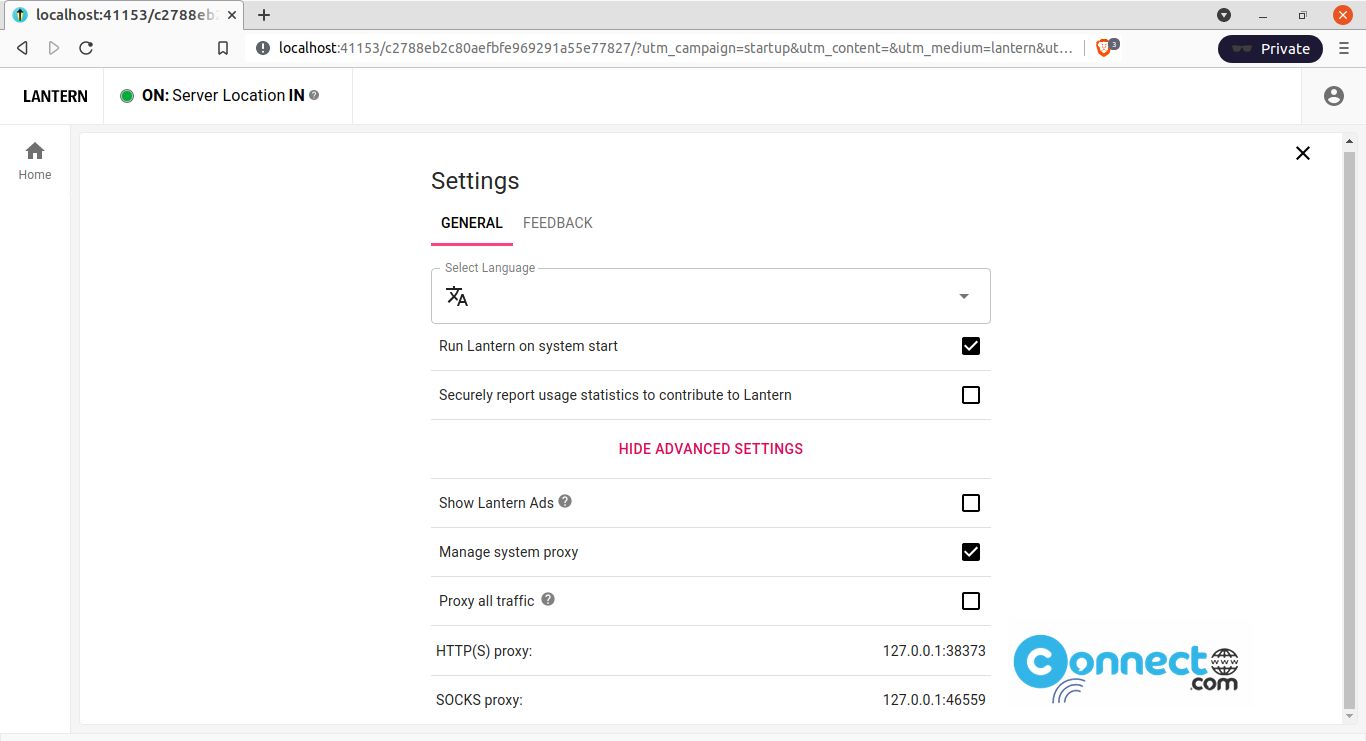
Task: Enable Securely report usage statistics checkbox
Action: tap(970, 395)
